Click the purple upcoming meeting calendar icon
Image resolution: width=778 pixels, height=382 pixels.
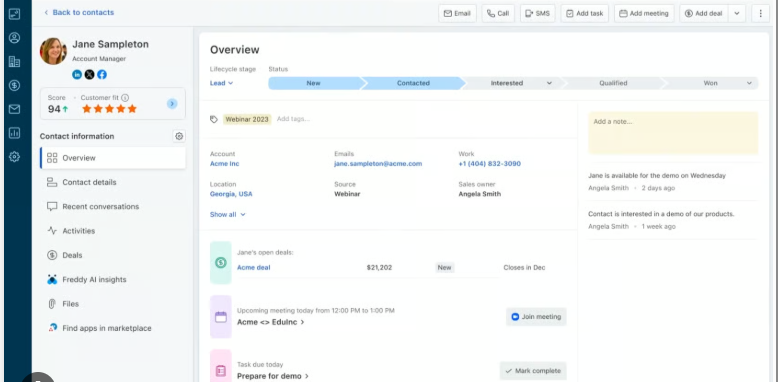pos(221,317)
